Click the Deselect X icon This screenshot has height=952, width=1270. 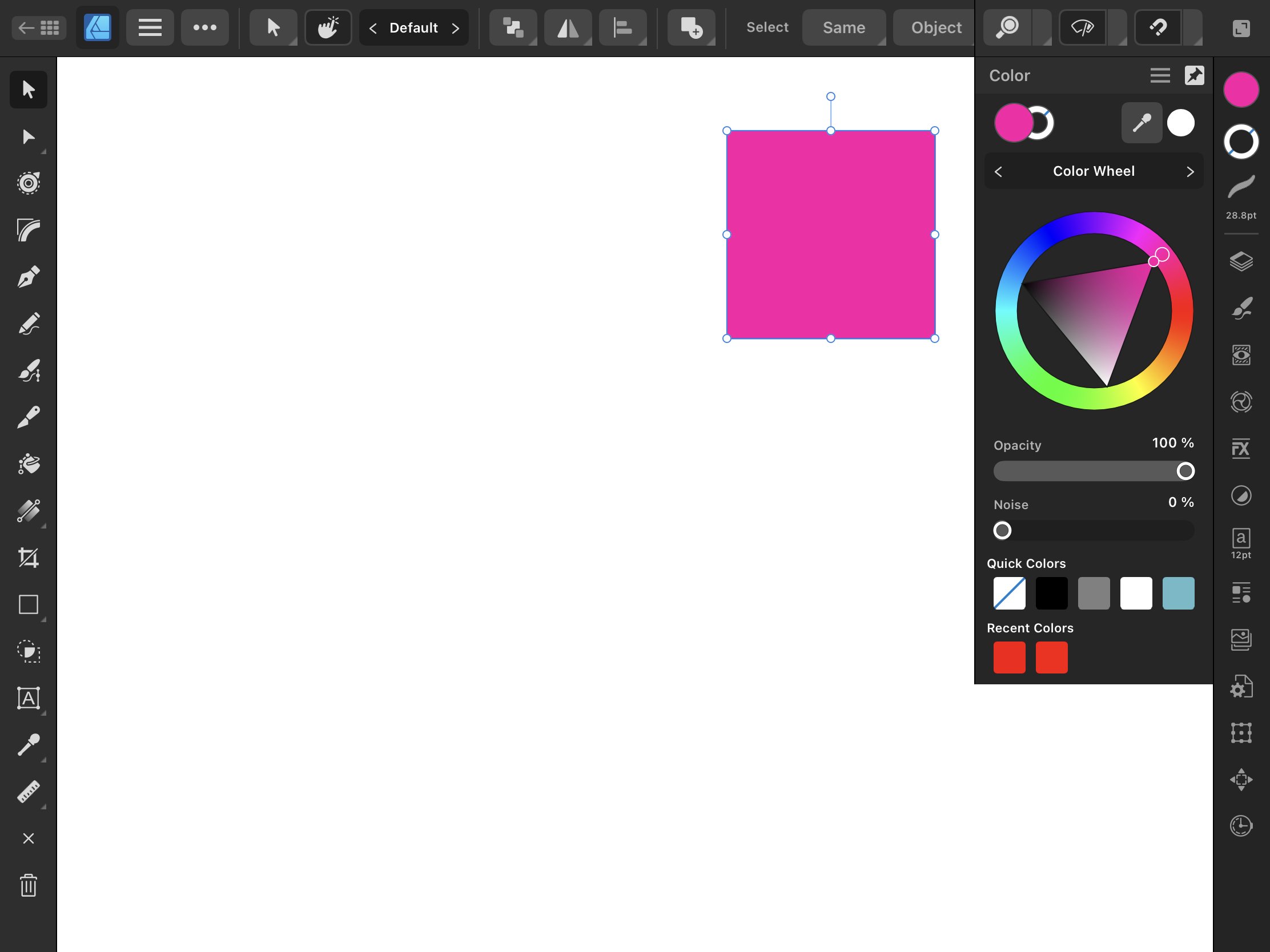[x=28, y=838]
